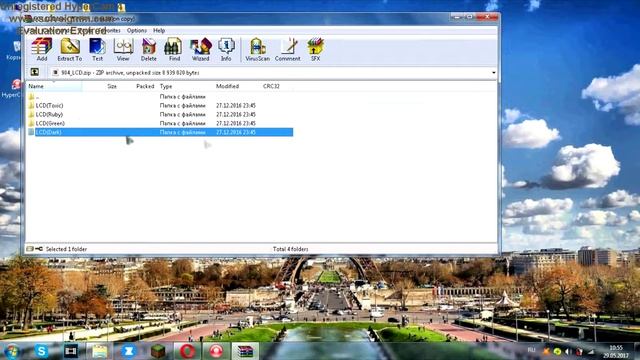Select the parent '..' folder row

tap(160, 97)
